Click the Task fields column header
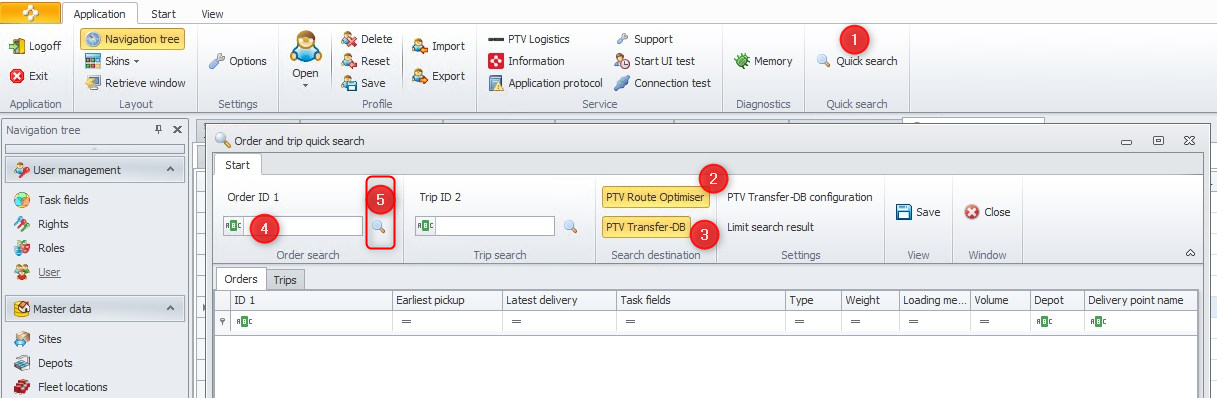This screenshot has height=398, width=1217. click(x=701, y=300)
